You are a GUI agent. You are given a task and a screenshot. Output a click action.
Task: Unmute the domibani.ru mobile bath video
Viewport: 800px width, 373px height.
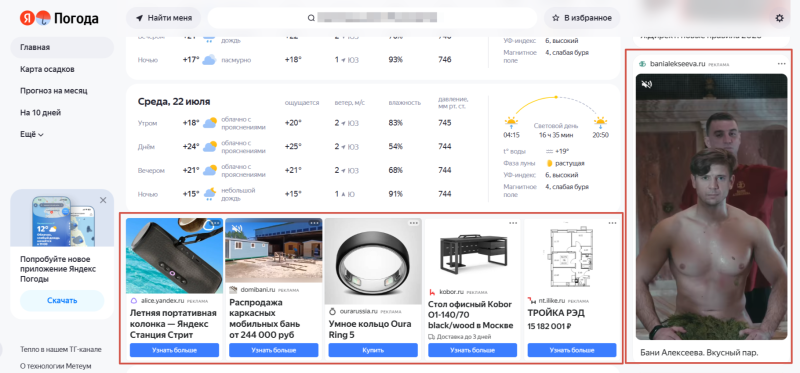click(x=236, y=229)
